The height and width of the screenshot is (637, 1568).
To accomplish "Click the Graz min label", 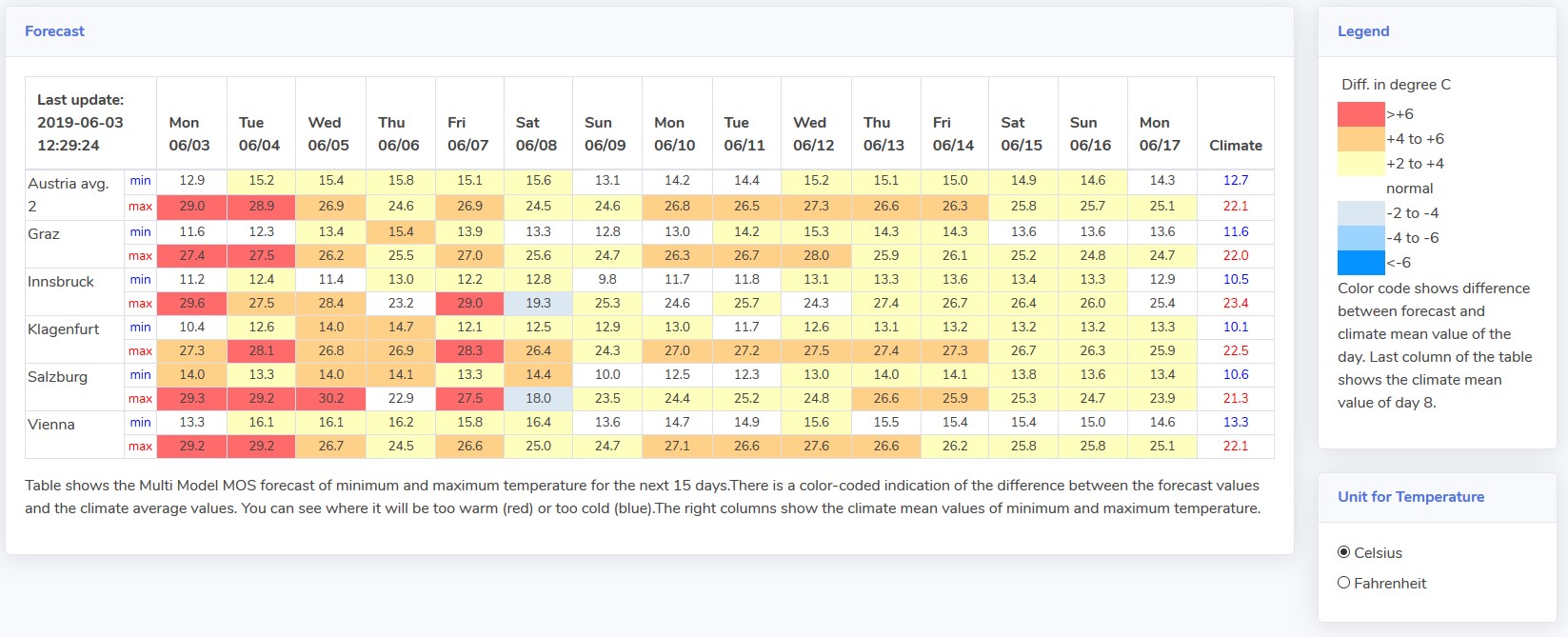I will point(140,231).
